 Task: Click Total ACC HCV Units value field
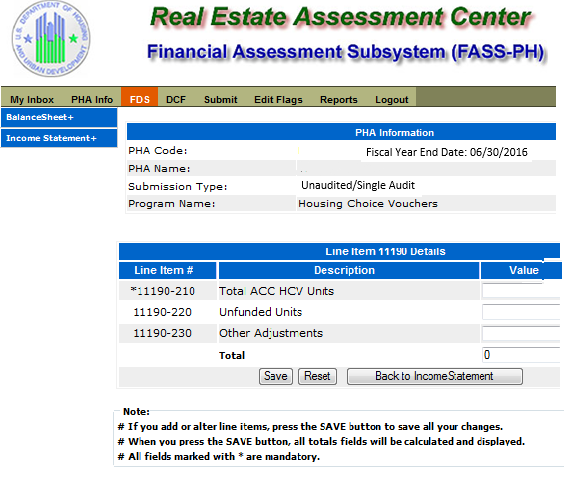521,291
